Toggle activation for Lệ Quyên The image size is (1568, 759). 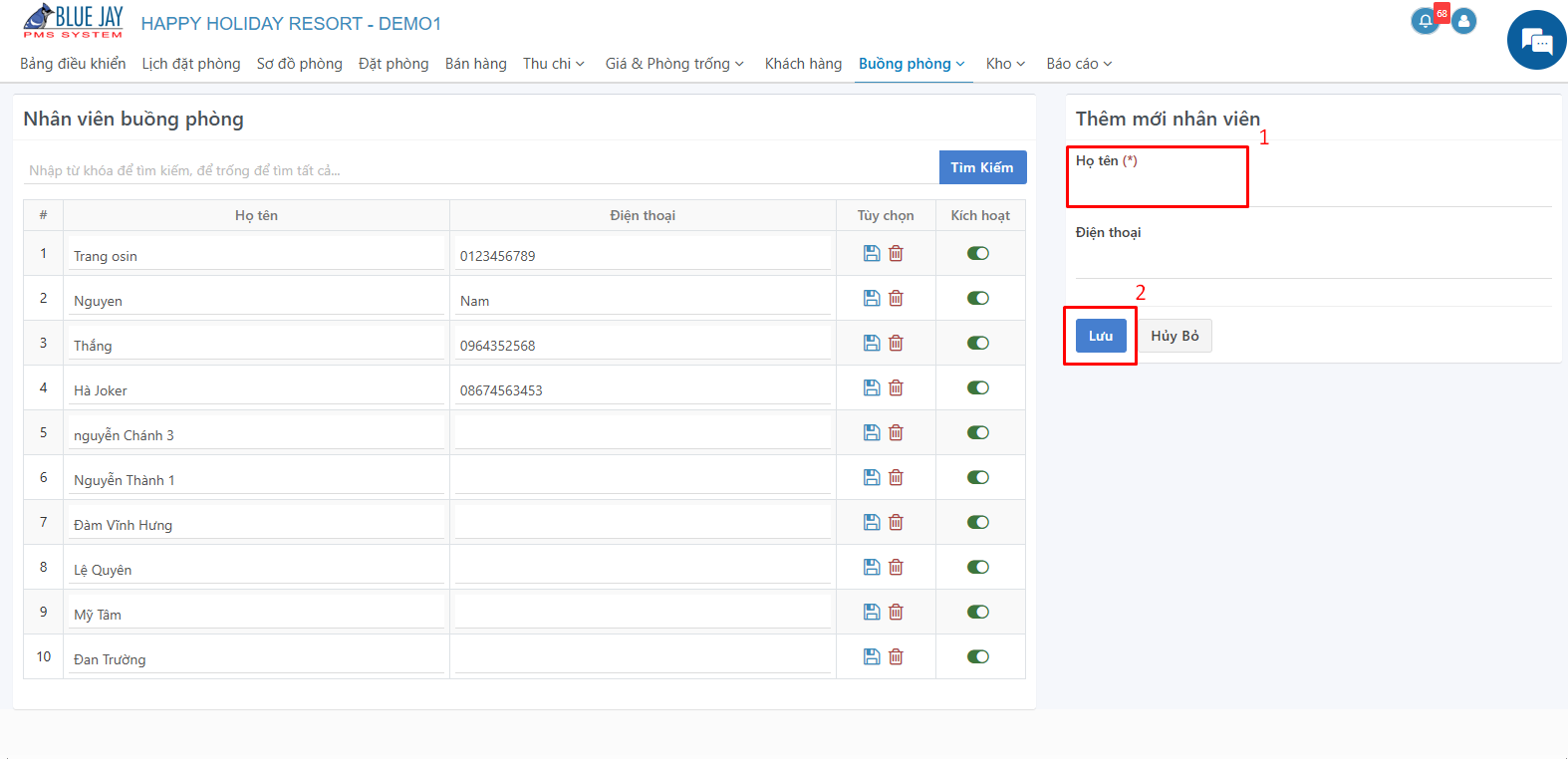tap(978, 567)
